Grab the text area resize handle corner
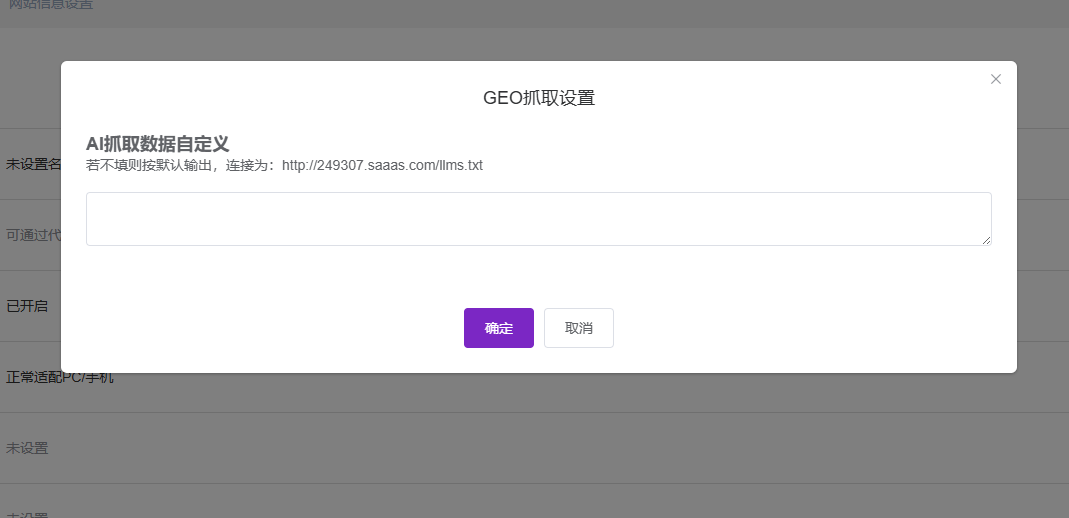The width and height of the screenshot is (1069, 518). [986, 240]
